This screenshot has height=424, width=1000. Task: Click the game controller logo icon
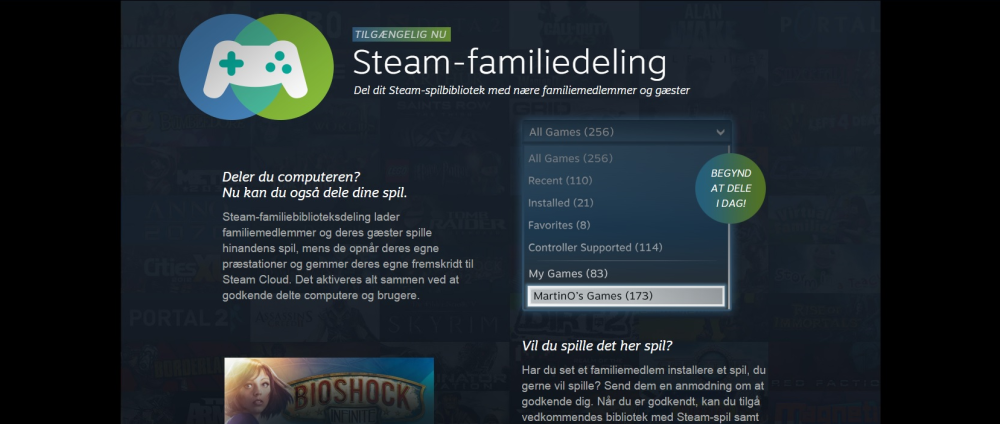point(256,67)
